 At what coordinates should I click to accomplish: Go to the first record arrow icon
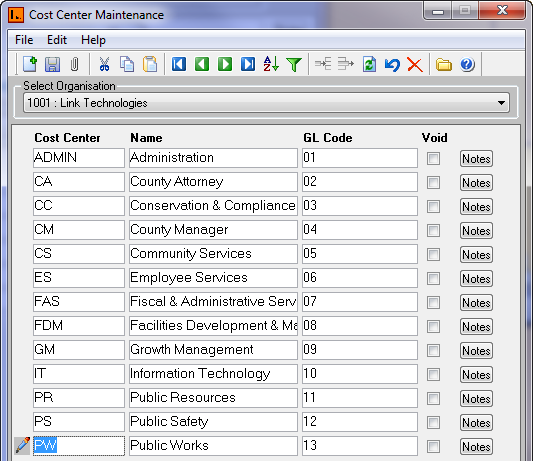[179, 64]
